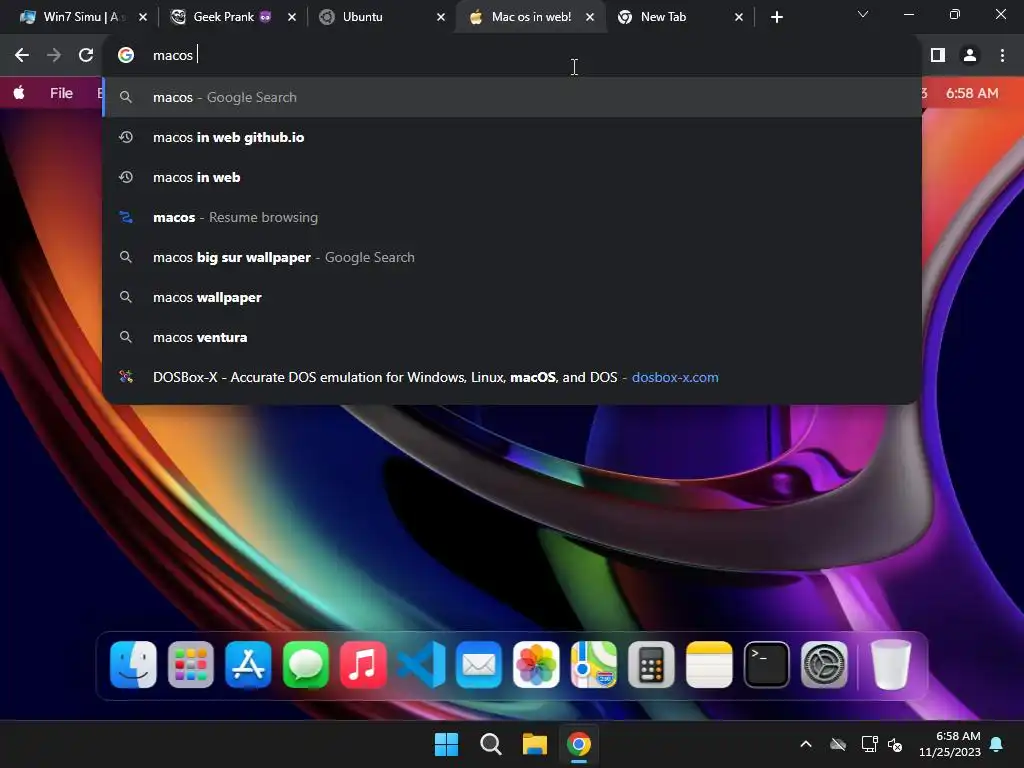
Task: Click the macOS menu bar clock
Action: click(972, 93)
